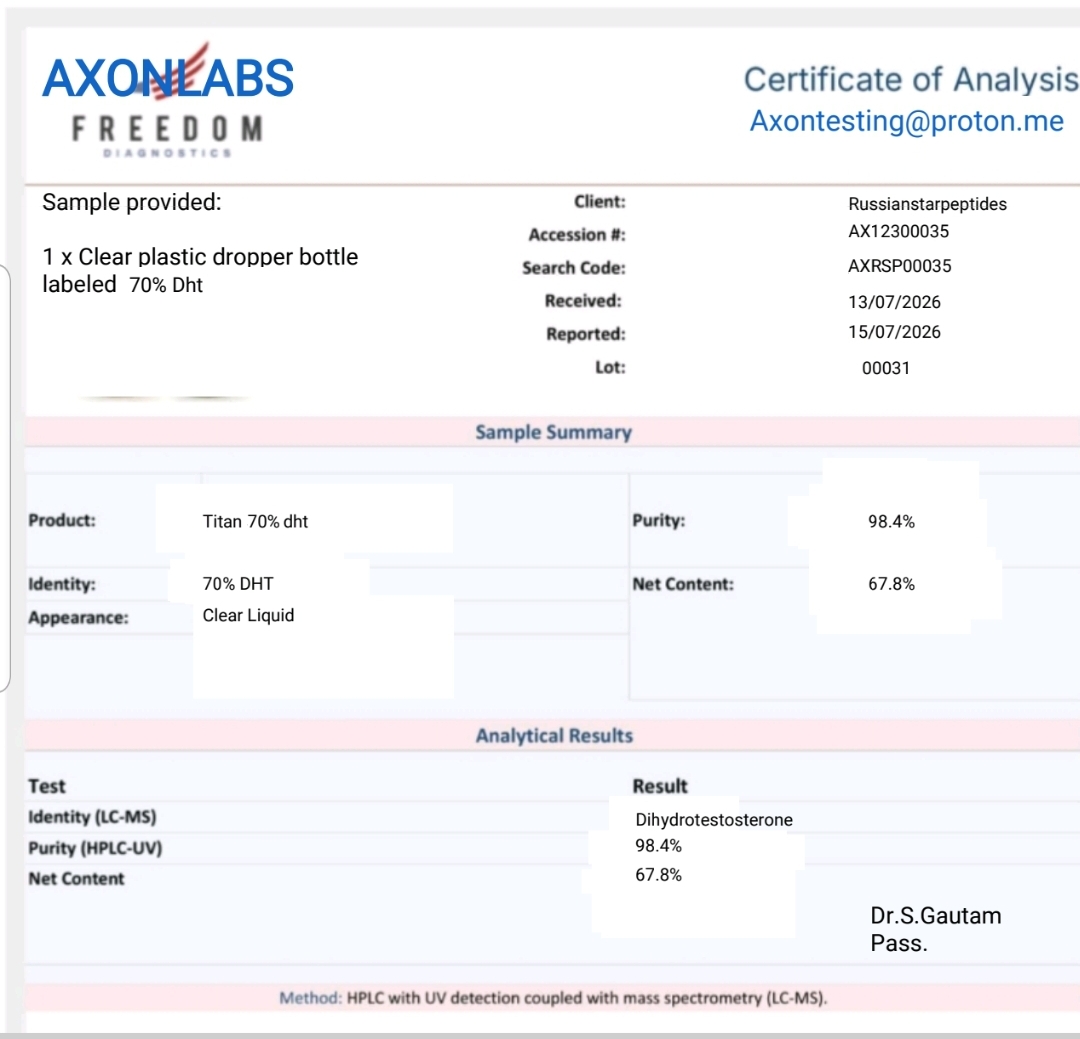Select the 'Accession #:' label
The image size is (1080, 1039).
pos(577,235)
